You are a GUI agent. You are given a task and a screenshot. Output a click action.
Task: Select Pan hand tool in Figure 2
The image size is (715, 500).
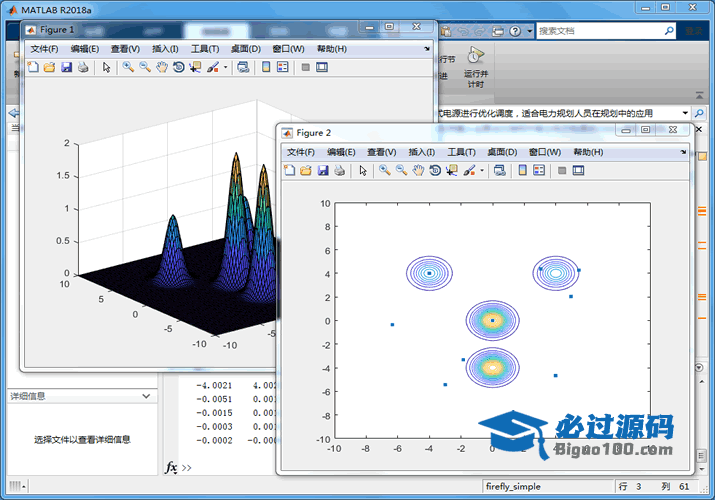tap(418, 170)
